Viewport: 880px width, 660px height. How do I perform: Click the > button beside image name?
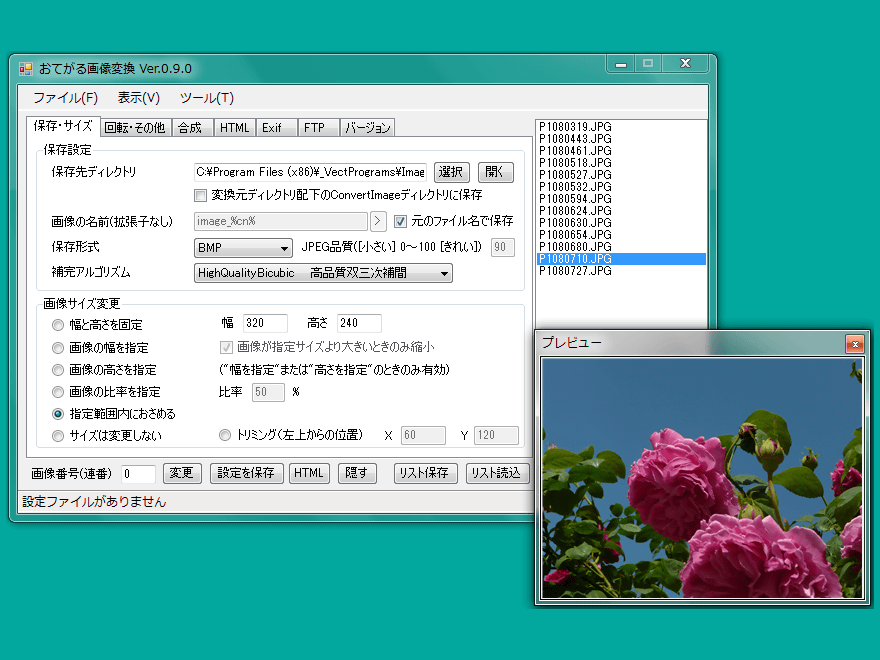[x=378, y=221]
